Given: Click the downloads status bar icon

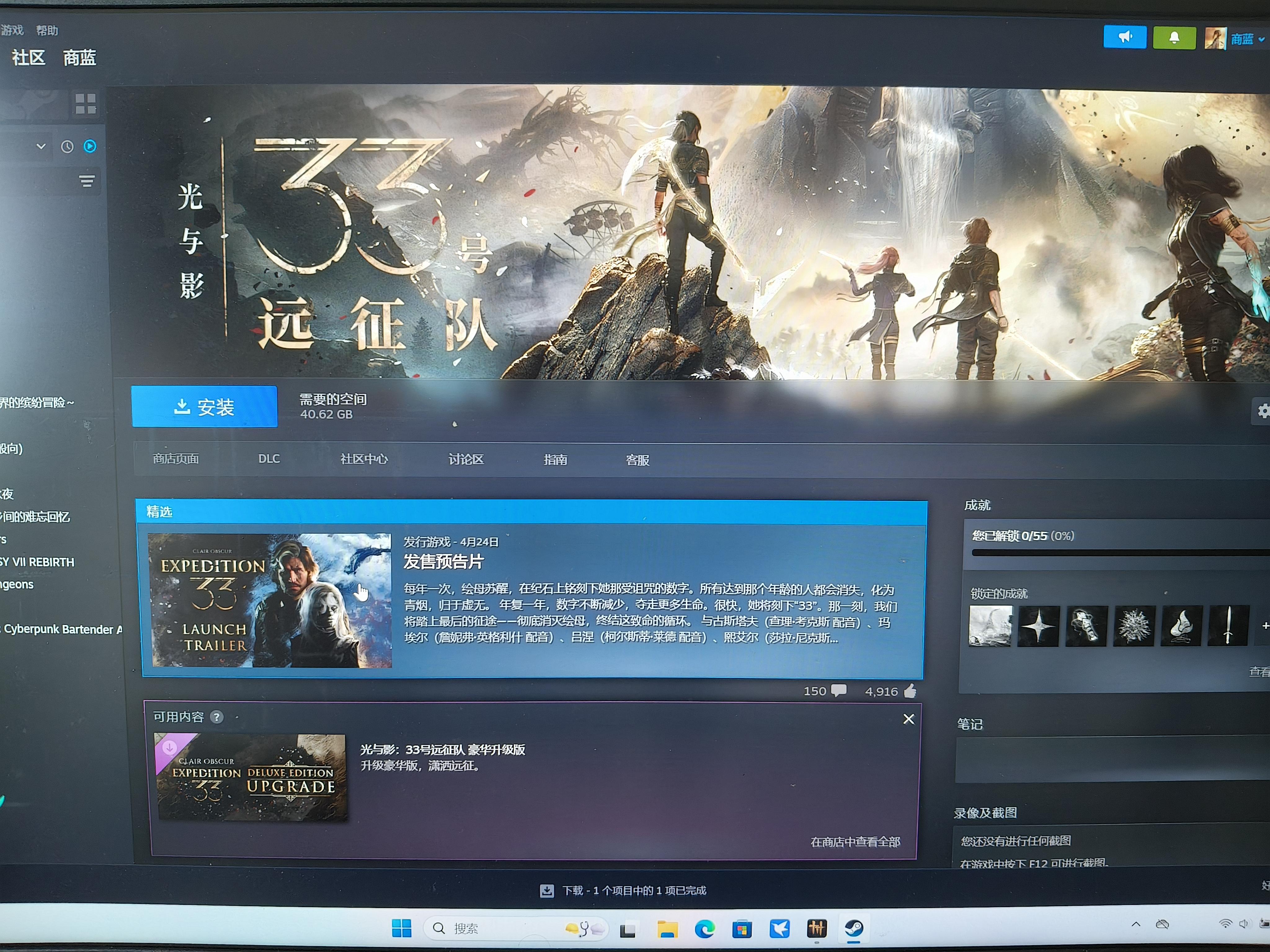Looking at the screenshot, I should click(547, 891).
